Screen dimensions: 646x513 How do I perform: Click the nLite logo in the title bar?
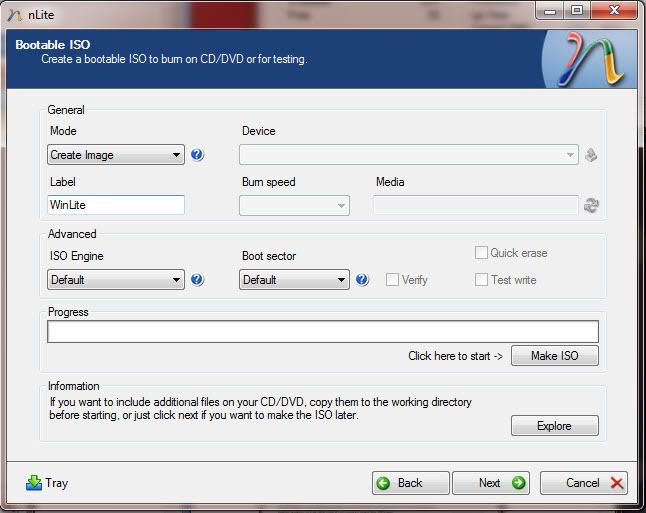point(14,15)
